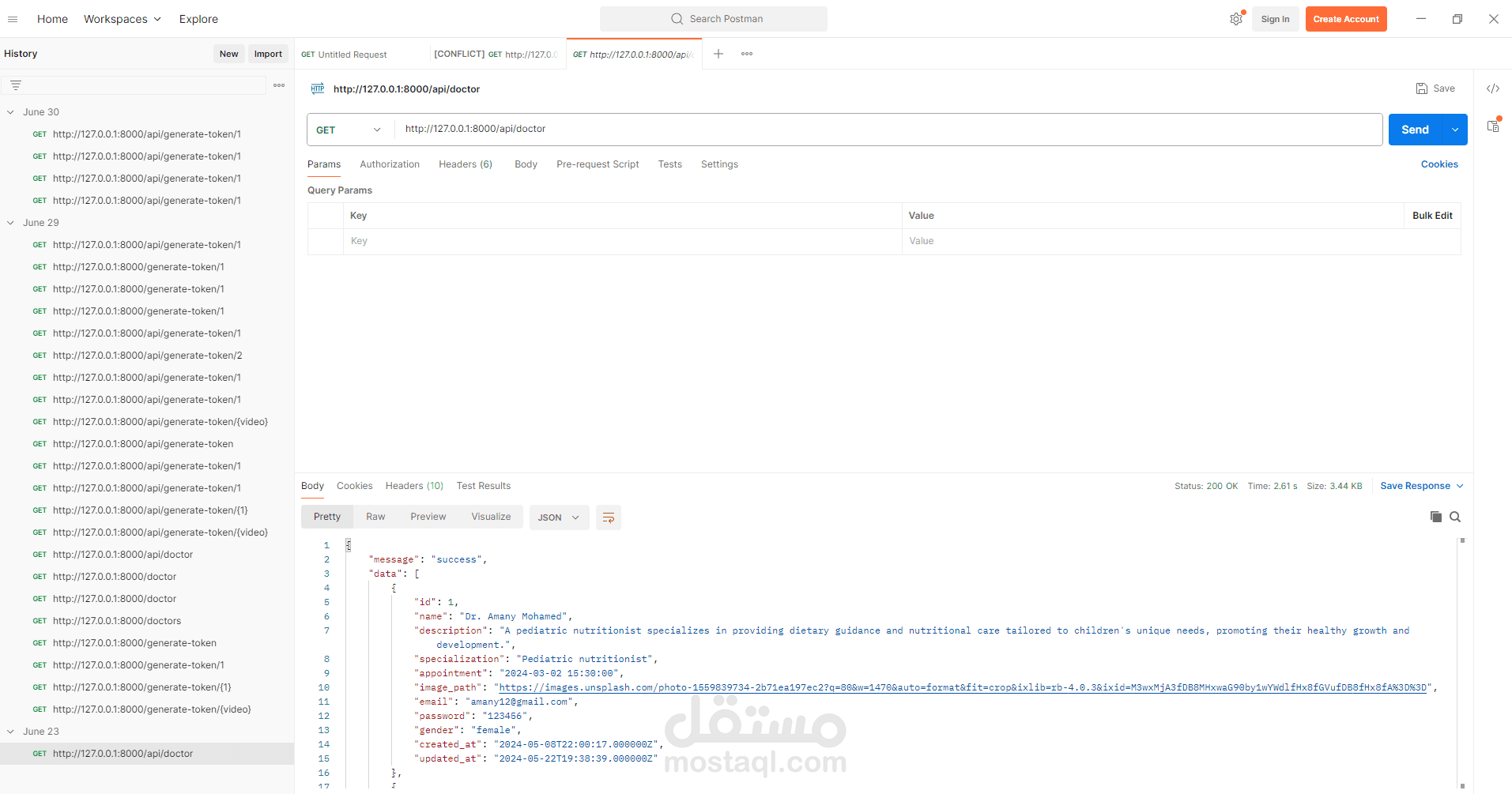Image resolution: width=1512 pixels, height=794 pixels.
Task: Click the HTTP request type icon
Action: tap(318, 88)
